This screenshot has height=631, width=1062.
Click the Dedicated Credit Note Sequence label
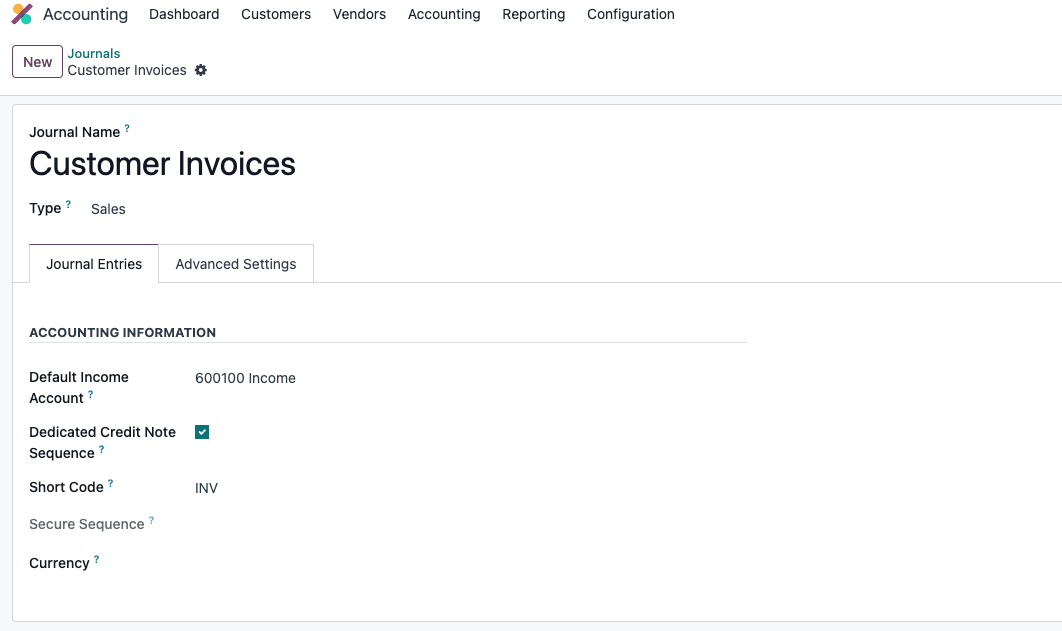pos(102,443)
